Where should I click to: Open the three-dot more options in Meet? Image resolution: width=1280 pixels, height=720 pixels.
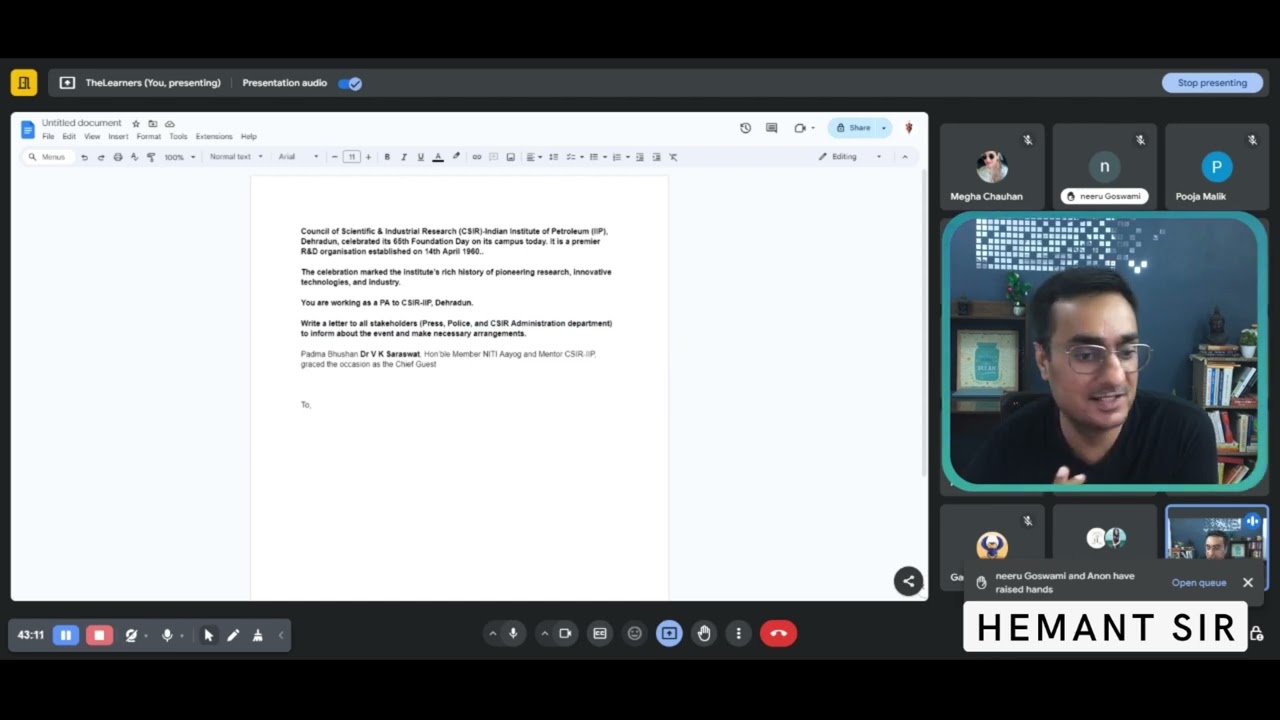pos(738,633)
